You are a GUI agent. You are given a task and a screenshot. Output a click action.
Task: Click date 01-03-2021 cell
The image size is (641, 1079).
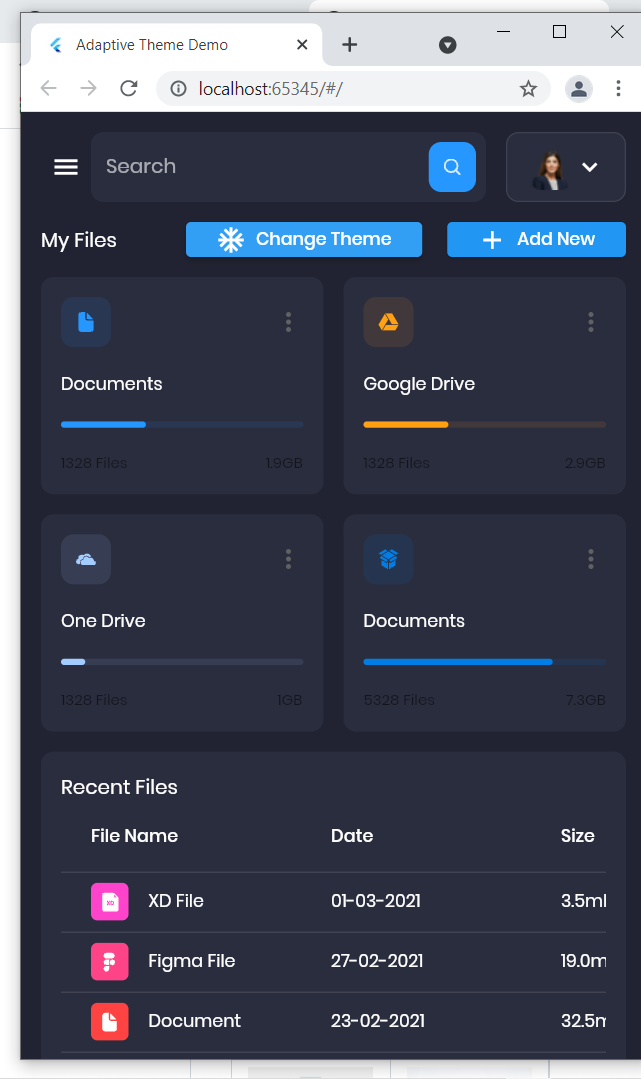click(x=376, y=901)
